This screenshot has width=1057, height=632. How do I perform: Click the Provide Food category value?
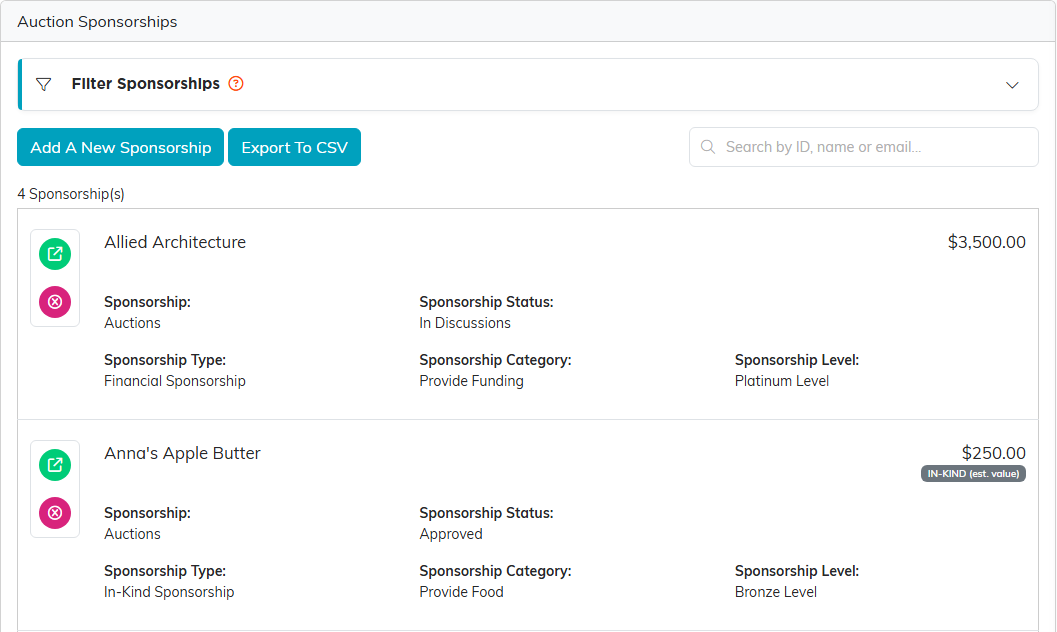(x=461, y=592)
